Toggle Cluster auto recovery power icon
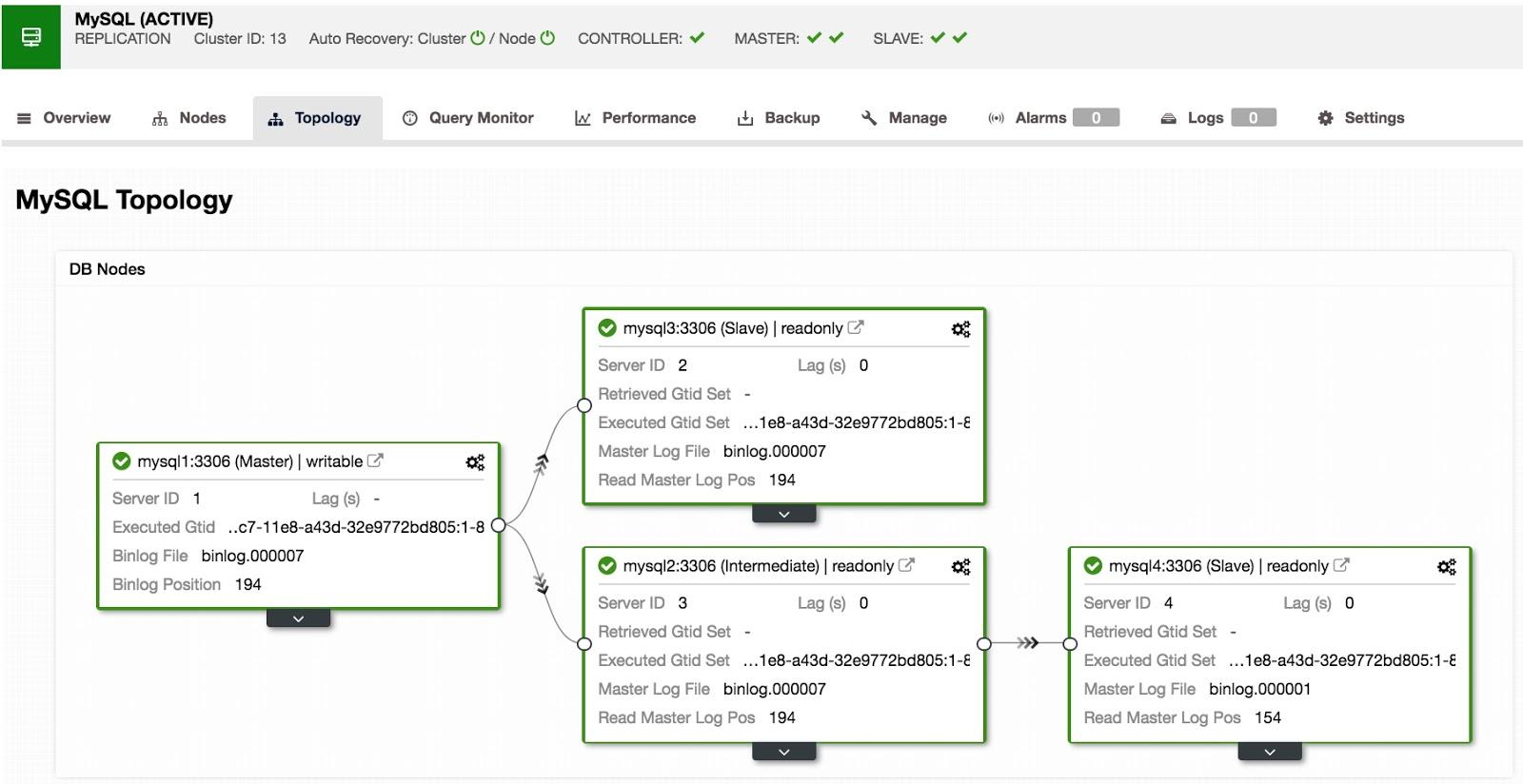 click(478, 38)
